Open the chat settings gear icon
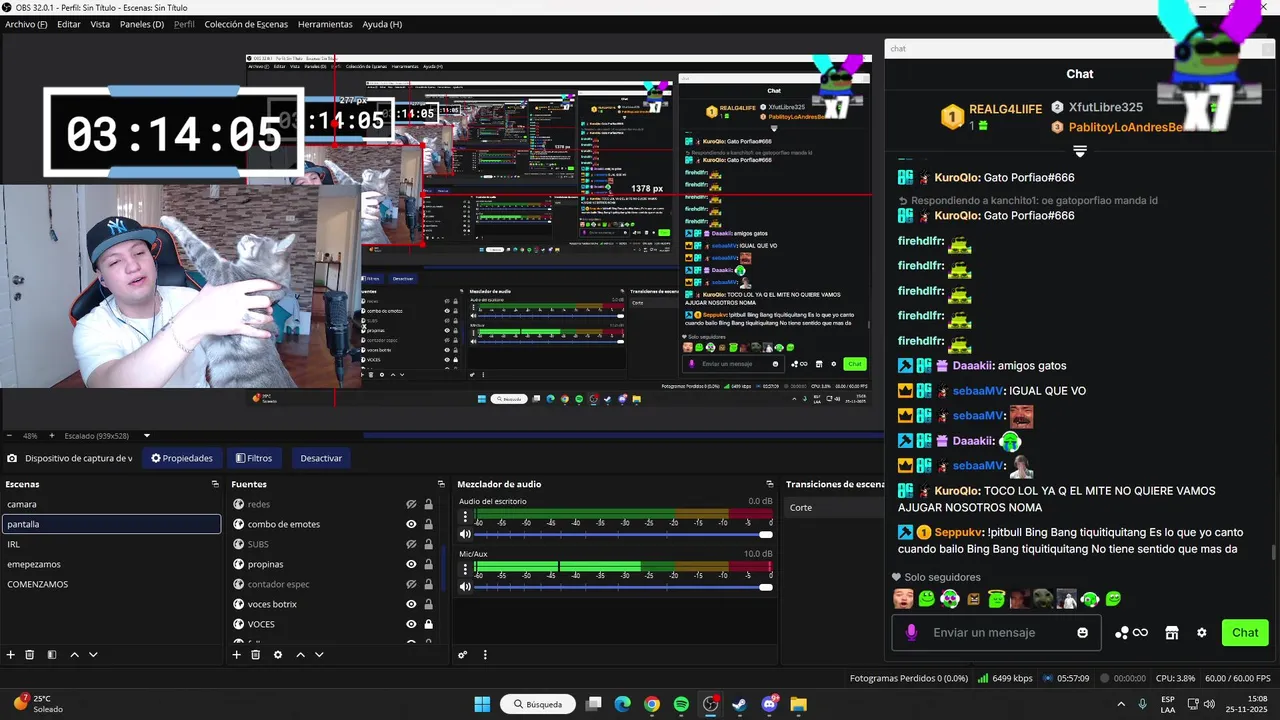The width and height of the screenshot is (1280, 720). click(x=1202, y=632)
